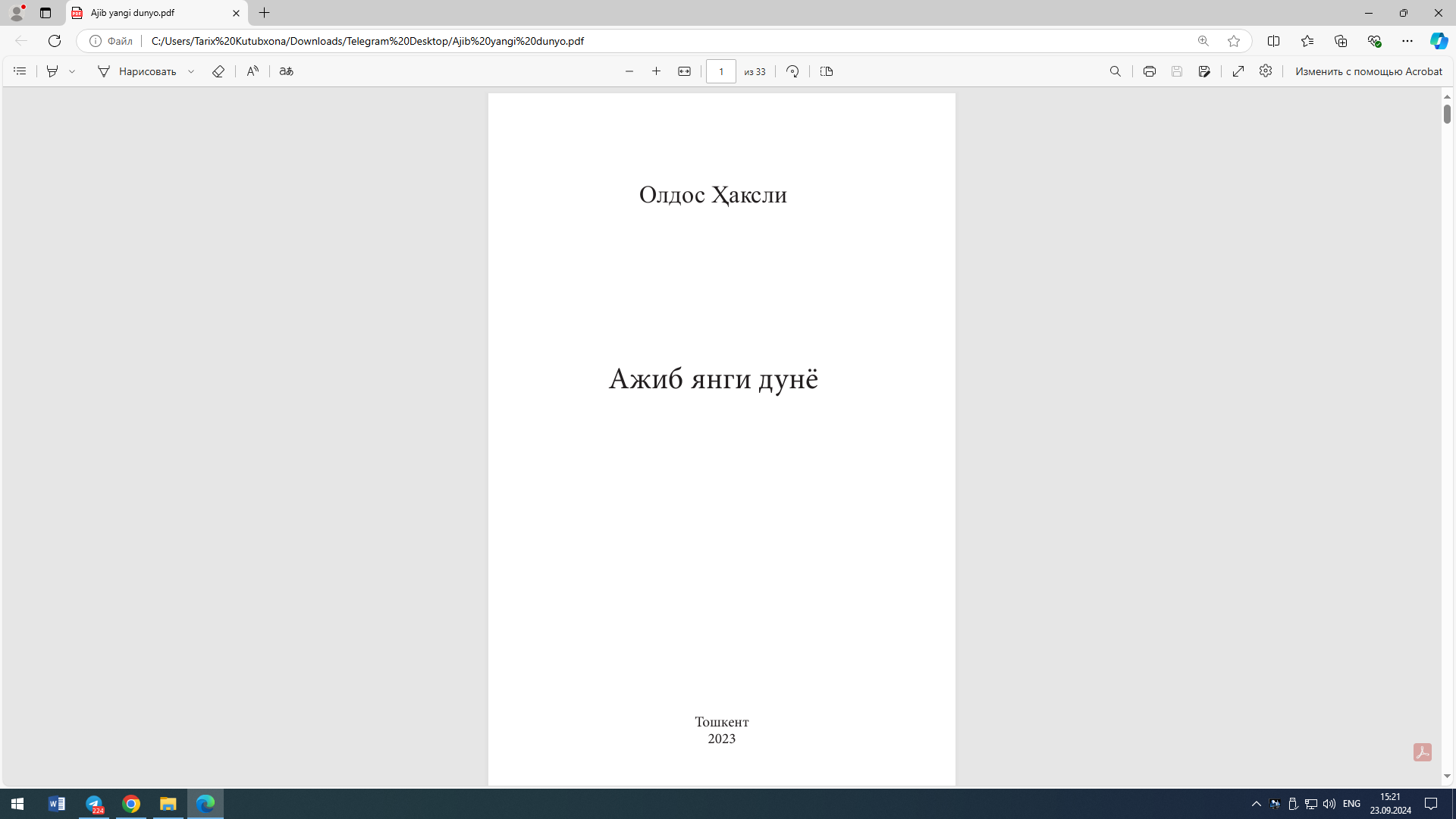1456x819 pixels.
Task: Rotate the PDF page
Action: coord(792,71)
